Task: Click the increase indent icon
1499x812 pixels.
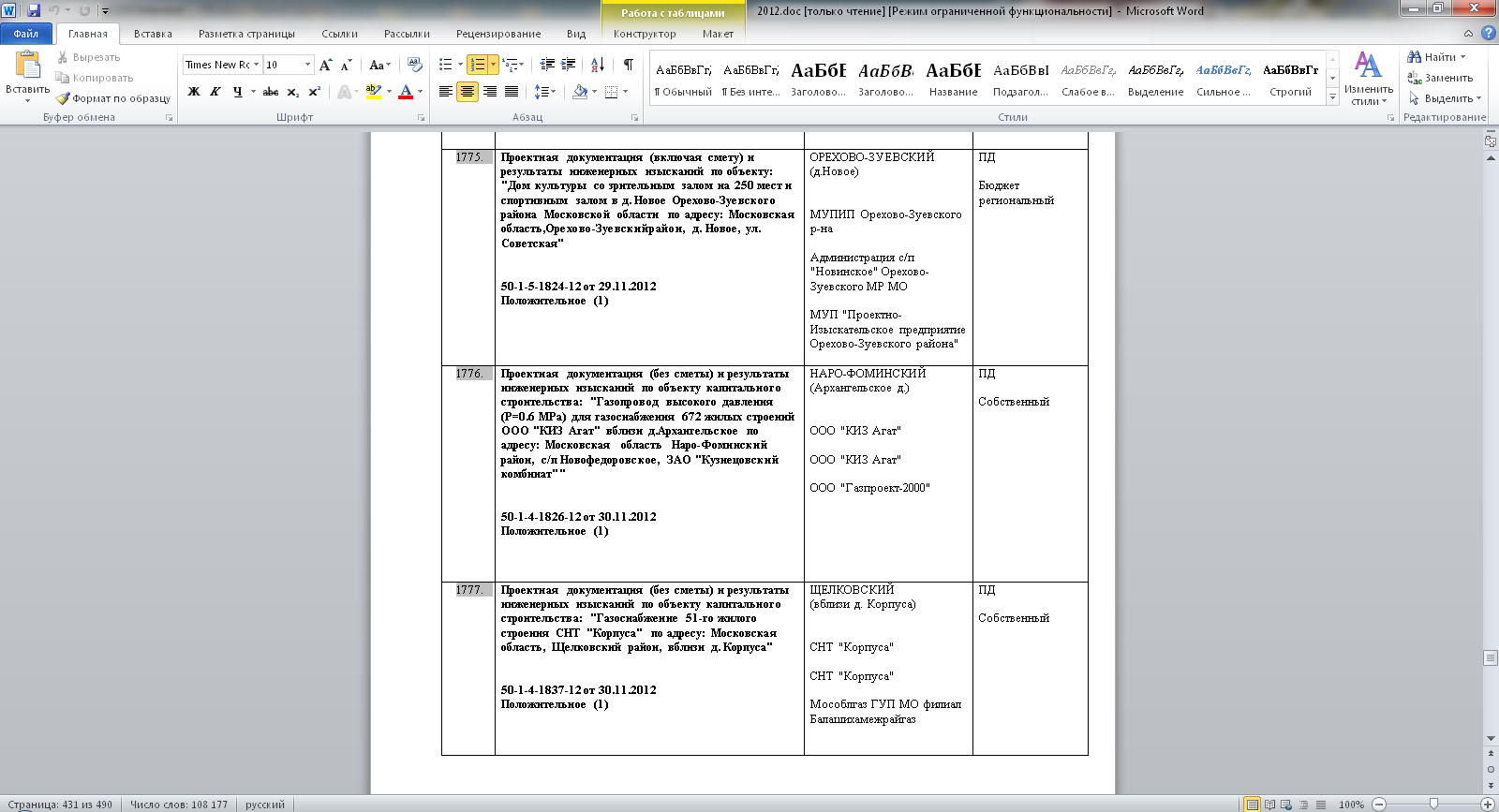Action: [568, 65]
